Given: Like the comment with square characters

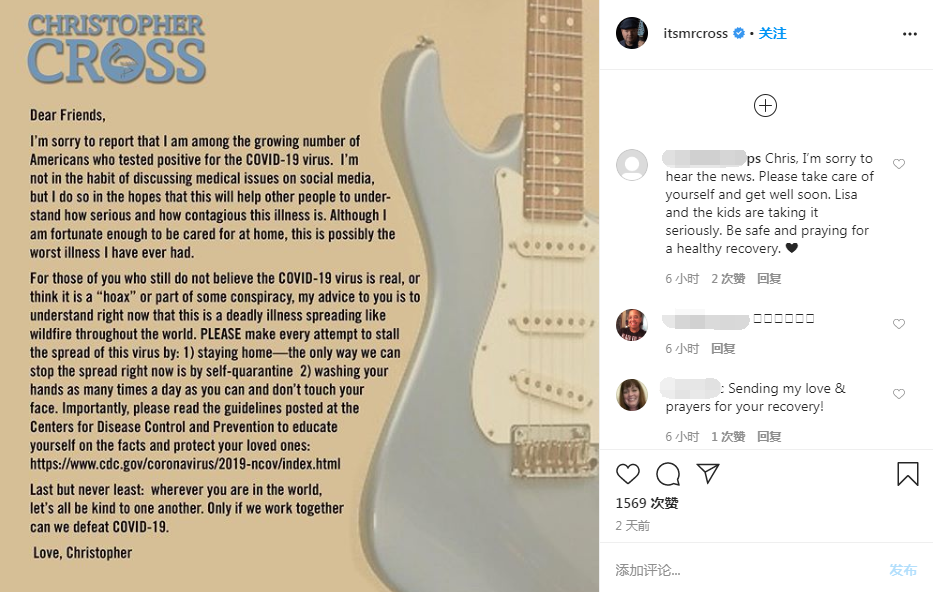Looking at the screenshot, I should tap(898, 324).
